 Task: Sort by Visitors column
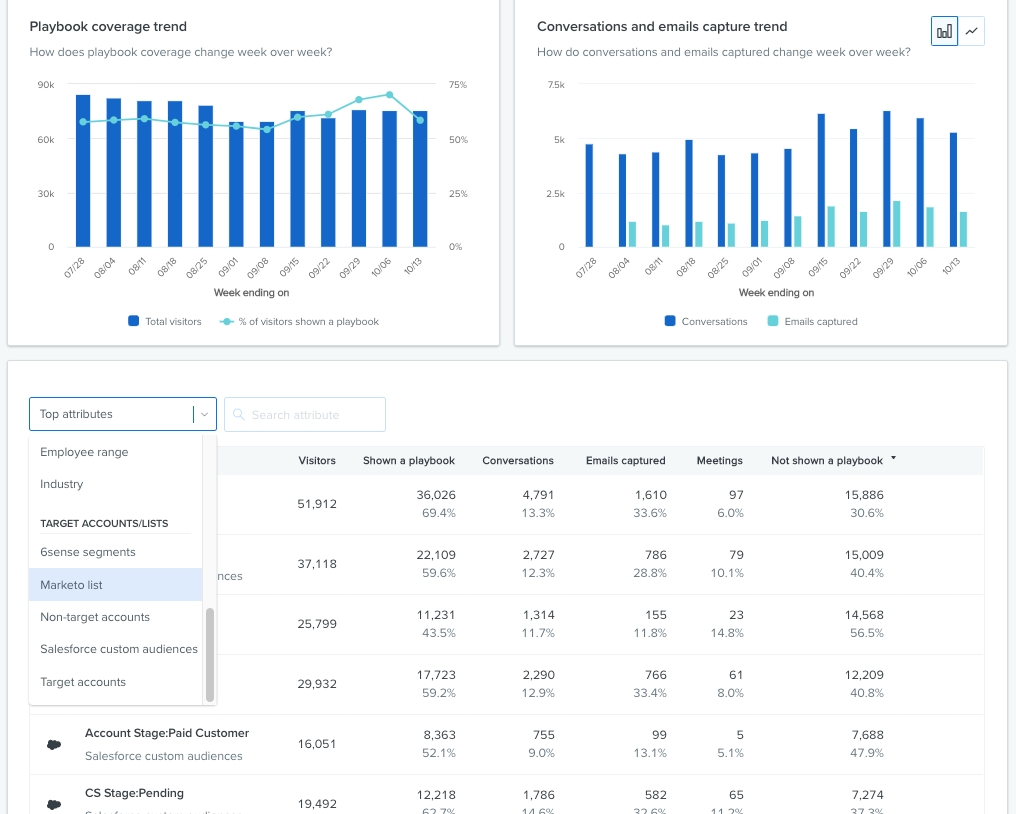[317, 460]
